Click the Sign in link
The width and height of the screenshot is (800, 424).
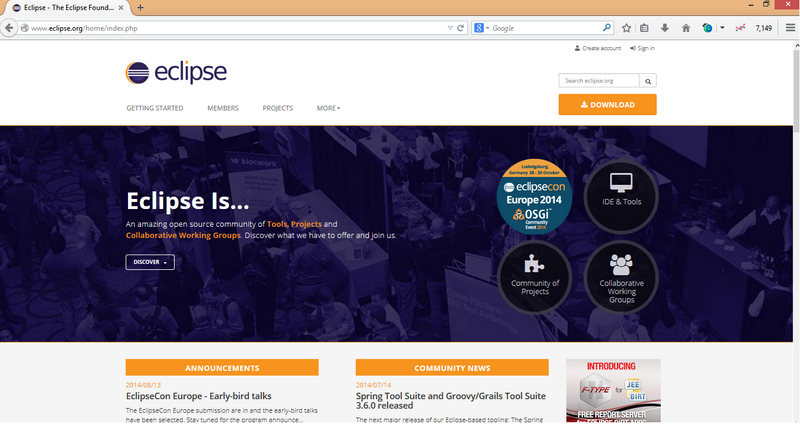point(643,48)
